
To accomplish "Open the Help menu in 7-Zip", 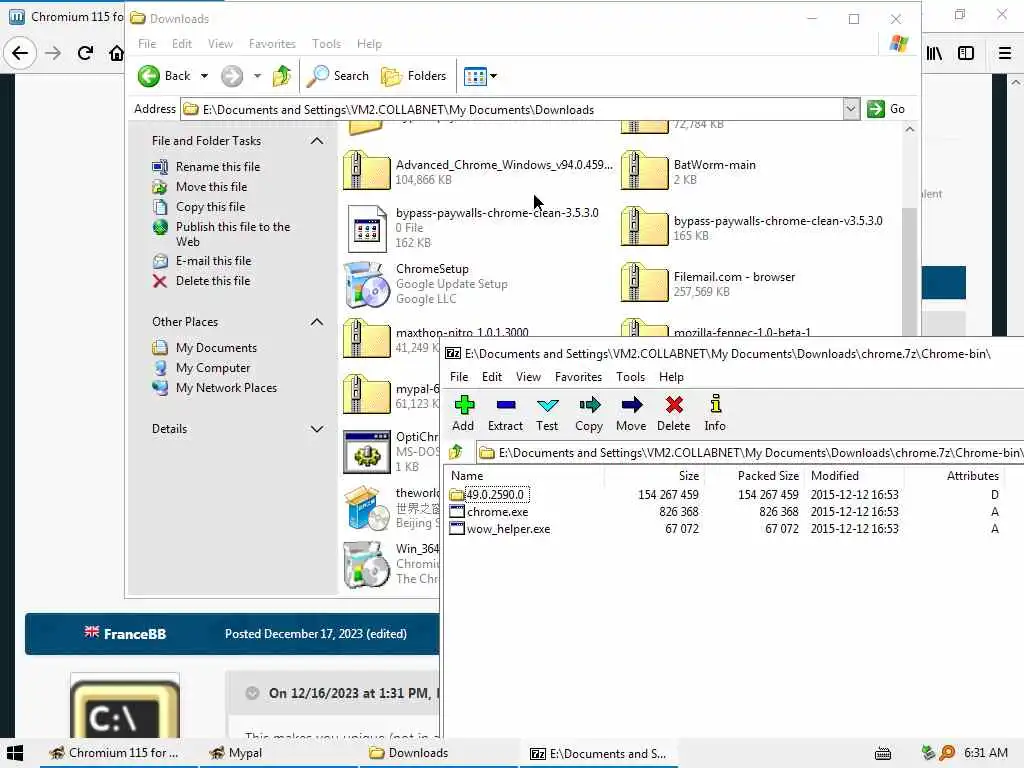I will (x=671, y=377).
